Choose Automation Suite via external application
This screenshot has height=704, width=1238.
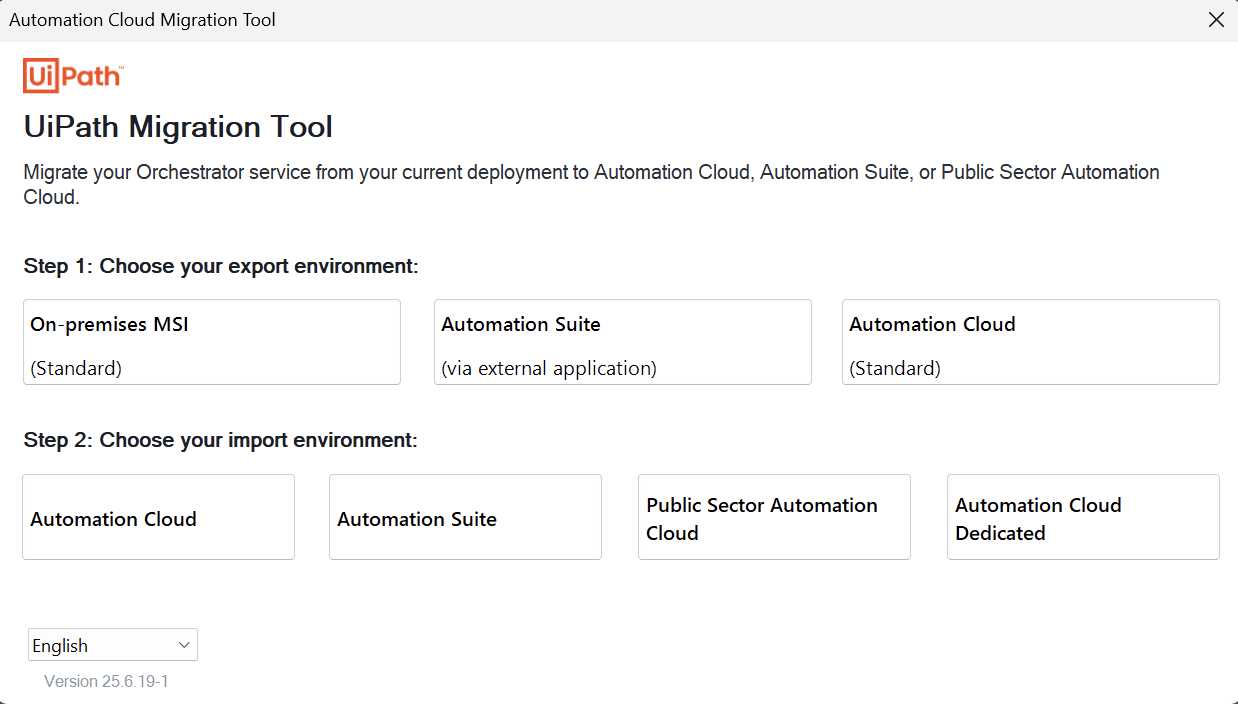(622, 341)
